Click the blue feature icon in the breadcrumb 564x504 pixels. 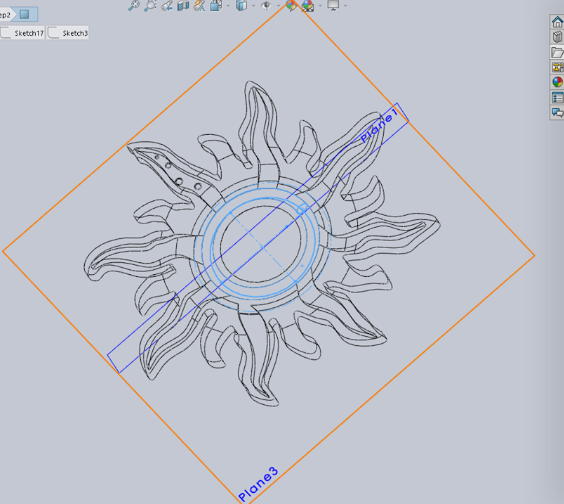(x=24, y=14)
